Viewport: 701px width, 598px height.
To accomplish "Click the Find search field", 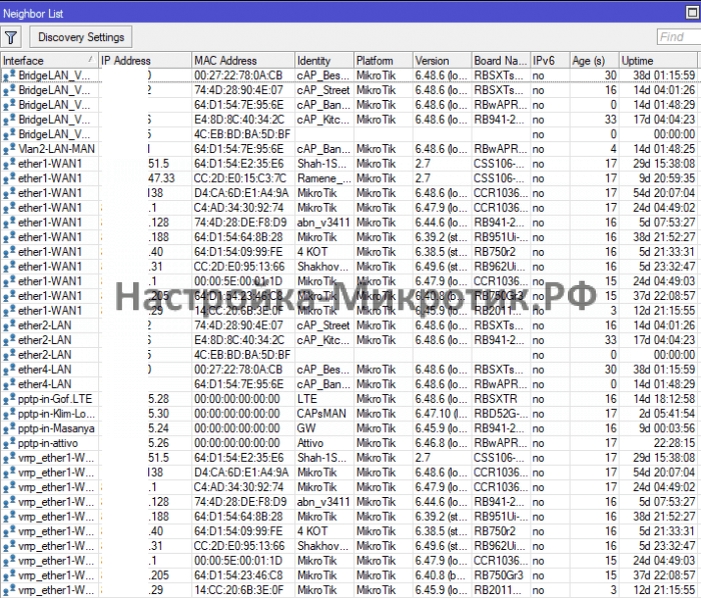I will (679, 37).
